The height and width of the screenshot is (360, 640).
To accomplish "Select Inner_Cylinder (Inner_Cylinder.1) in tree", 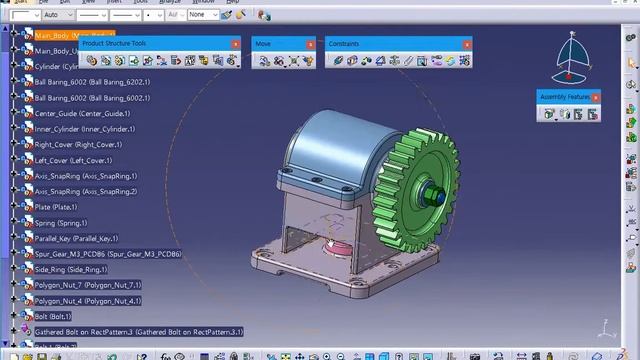I will click(84, 129).
